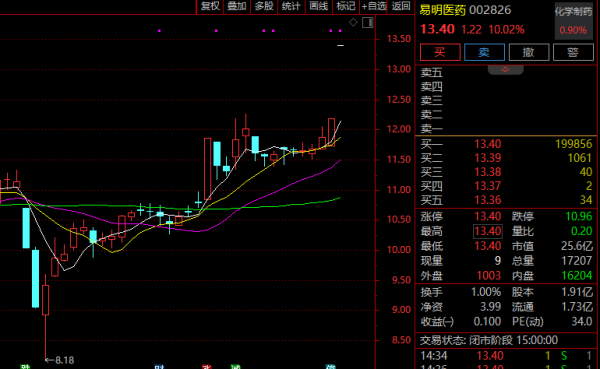Click the 警 alert button
The width and height of the screenshot is (600, 369).
(x=573, y=52)
